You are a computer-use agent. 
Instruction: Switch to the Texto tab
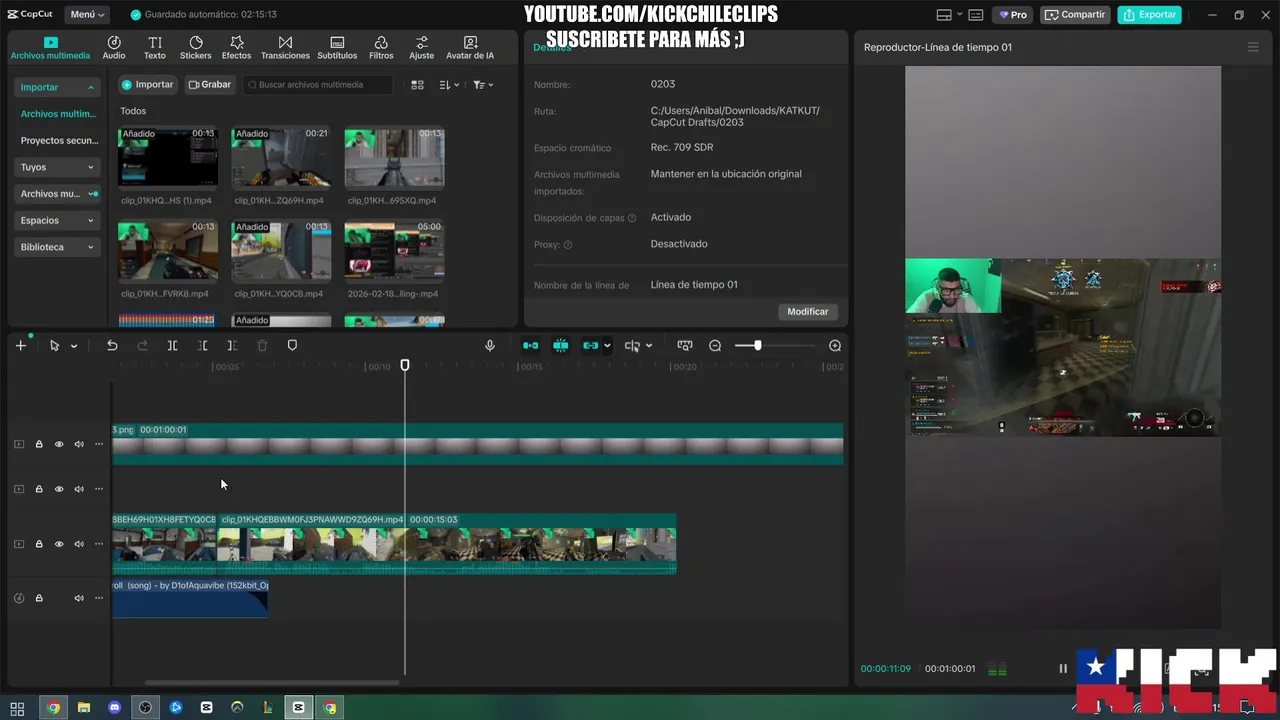[x=155, y=48]
